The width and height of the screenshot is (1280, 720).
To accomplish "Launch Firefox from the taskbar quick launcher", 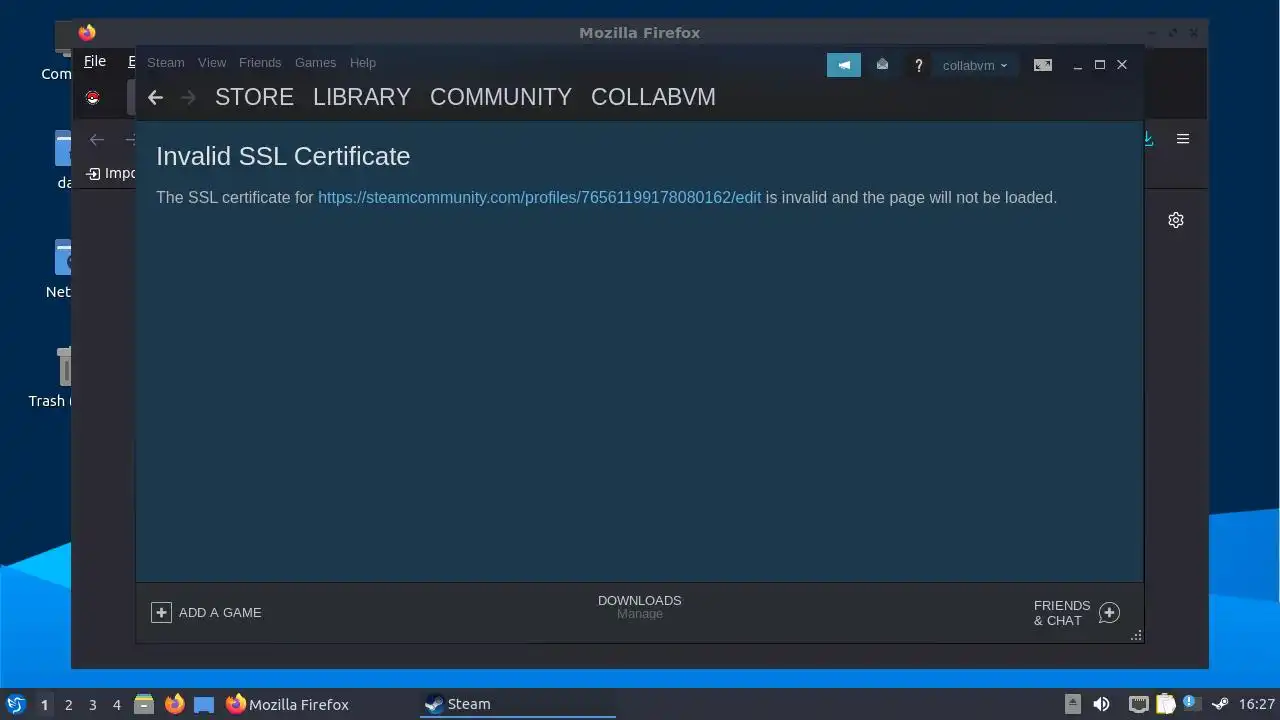I will click(174, 704).
